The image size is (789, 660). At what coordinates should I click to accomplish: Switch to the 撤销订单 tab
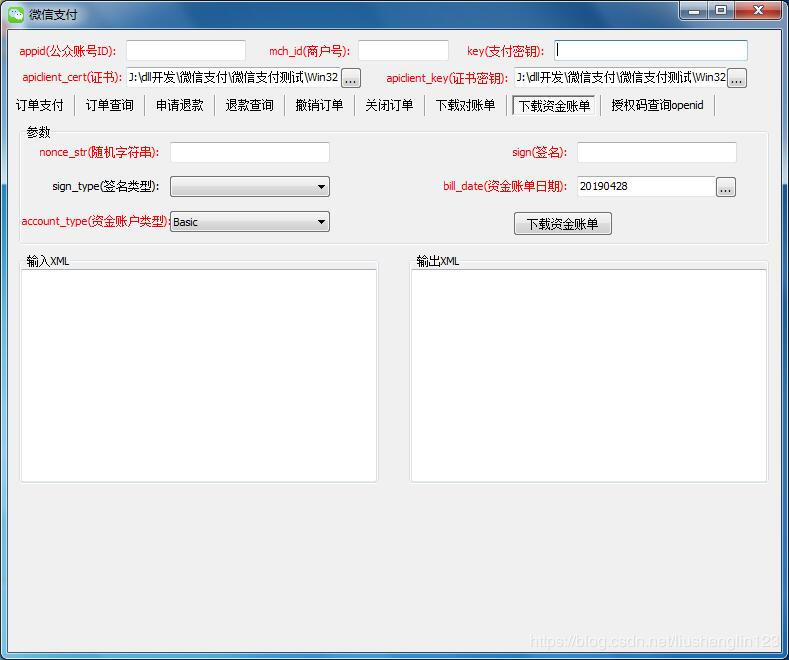click(x=319, y=105)
